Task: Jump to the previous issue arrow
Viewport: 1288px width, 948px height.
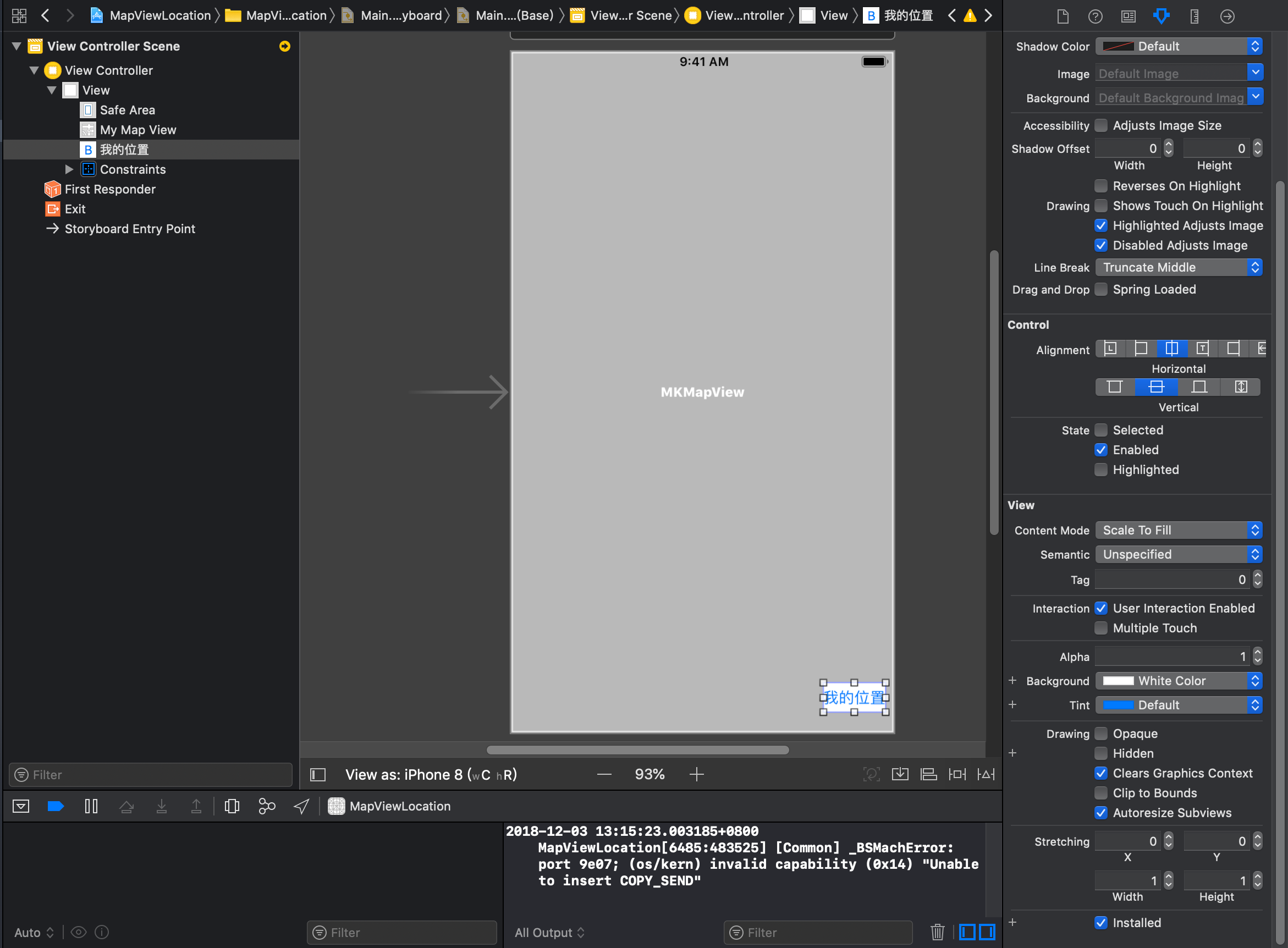Action: click(951, 15)
